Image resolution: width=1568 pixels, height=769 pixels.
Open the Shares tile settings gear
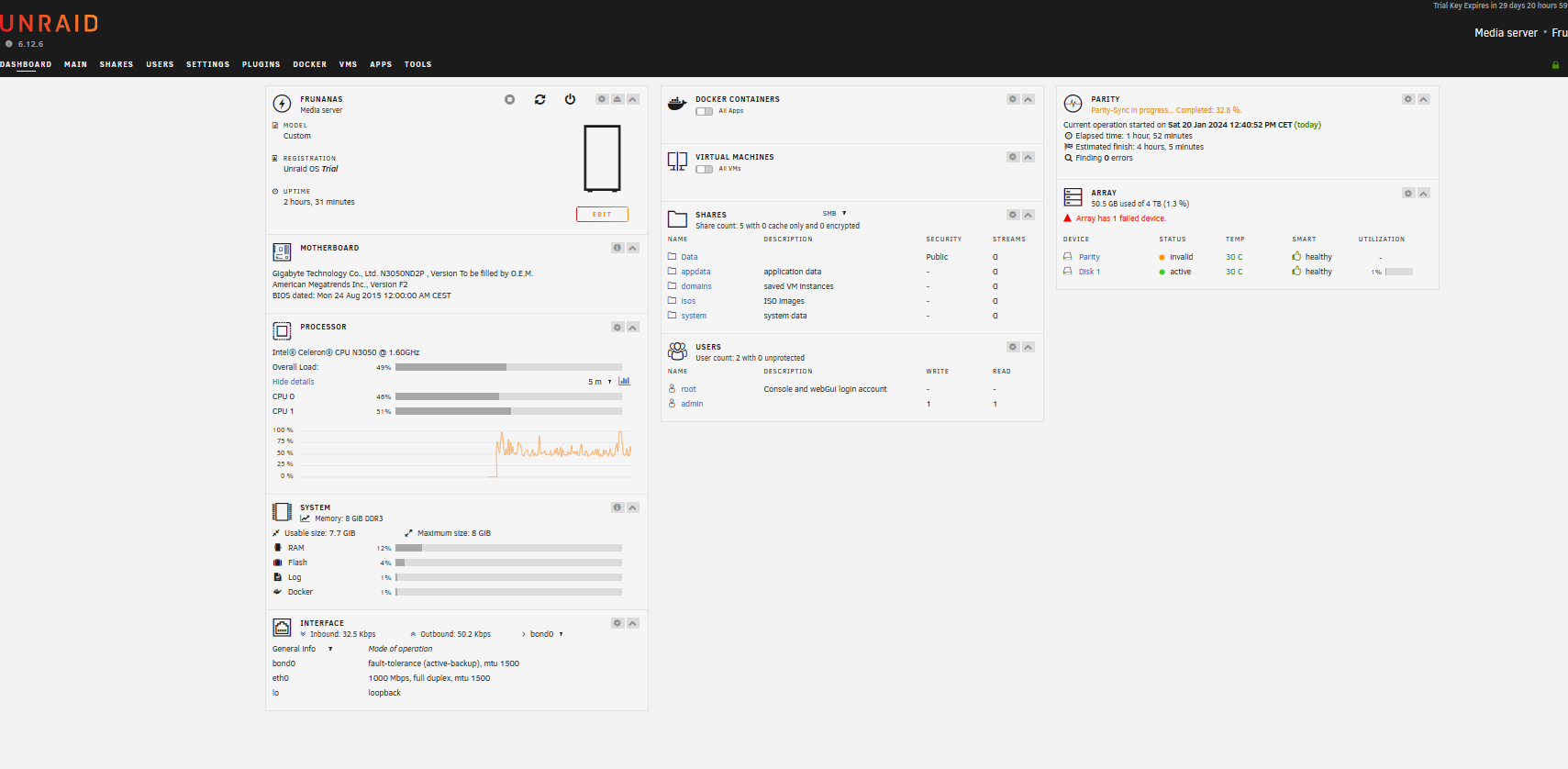click(1013, 215)
